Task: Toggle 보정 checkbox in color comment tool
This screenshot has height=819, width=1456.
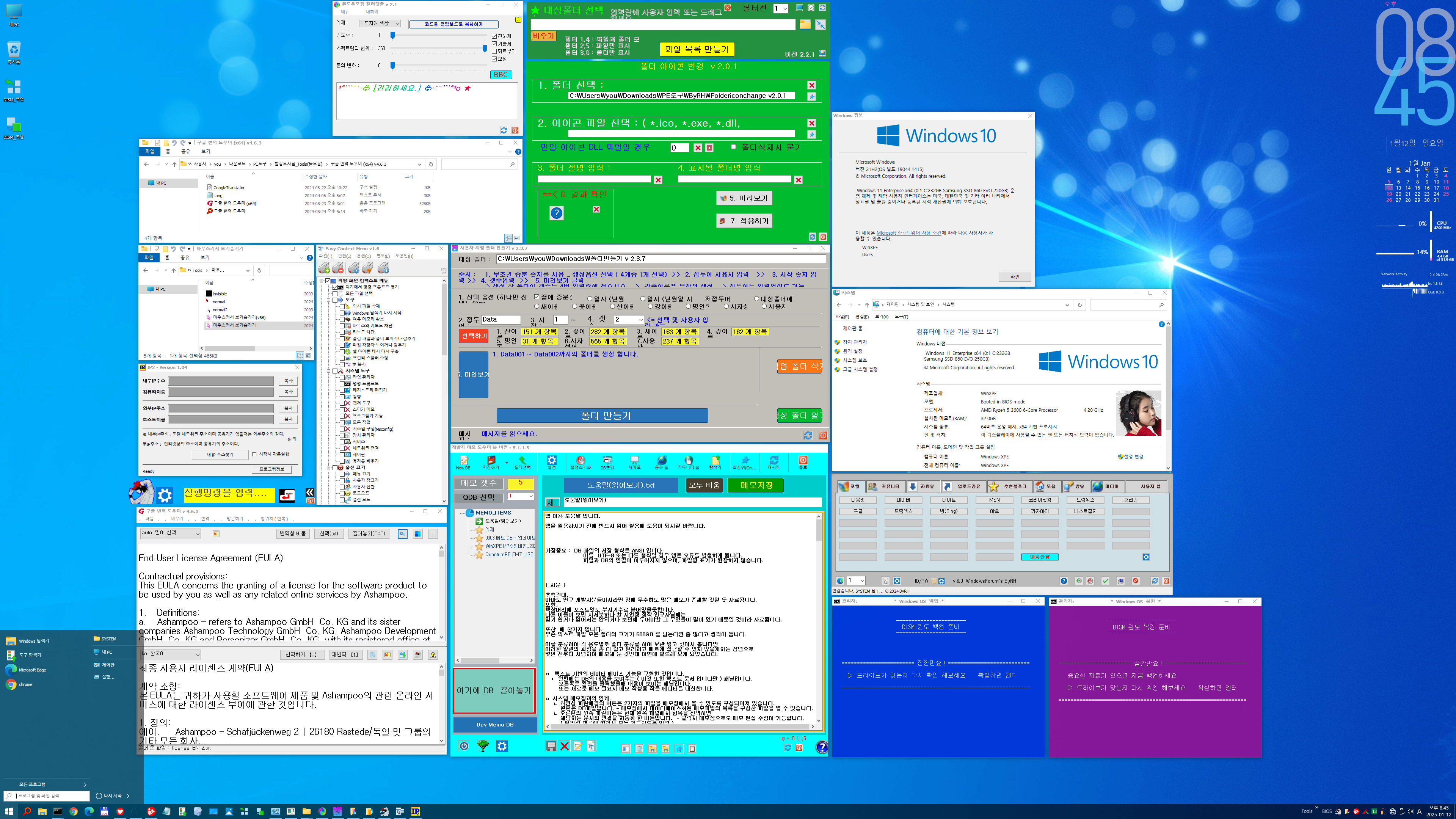Action: coord(499,58)
